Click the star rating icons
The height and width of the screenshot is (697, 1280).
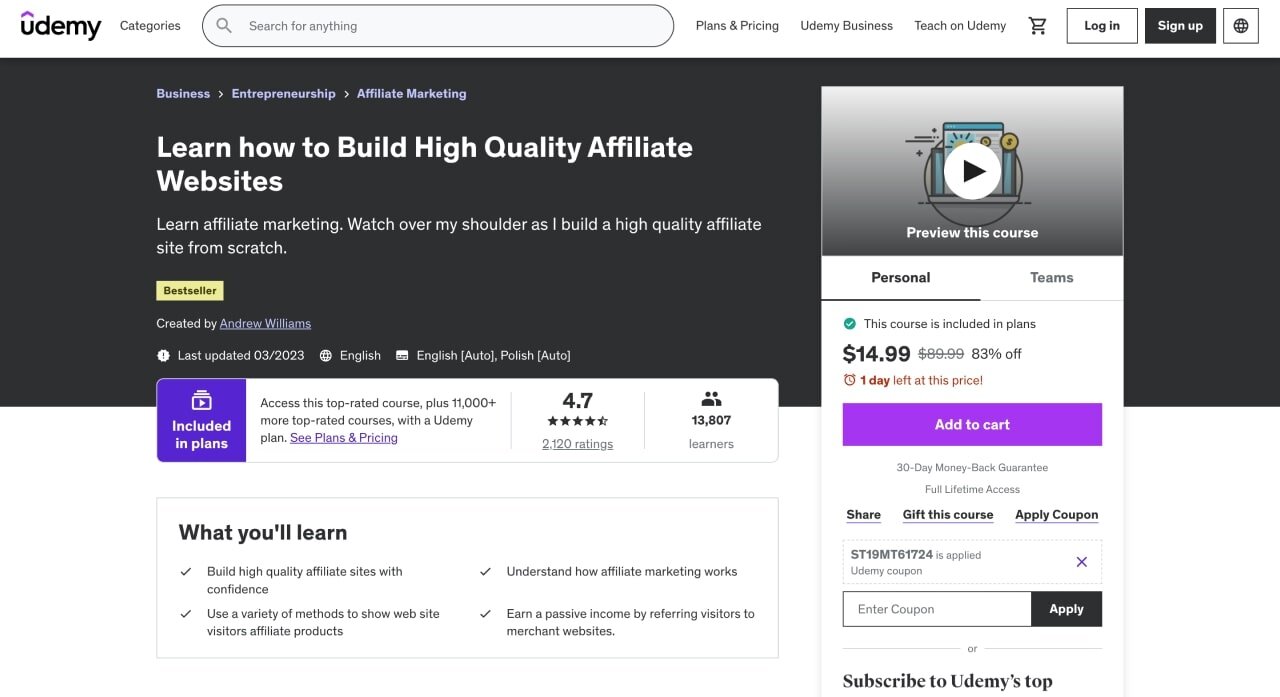577,422
